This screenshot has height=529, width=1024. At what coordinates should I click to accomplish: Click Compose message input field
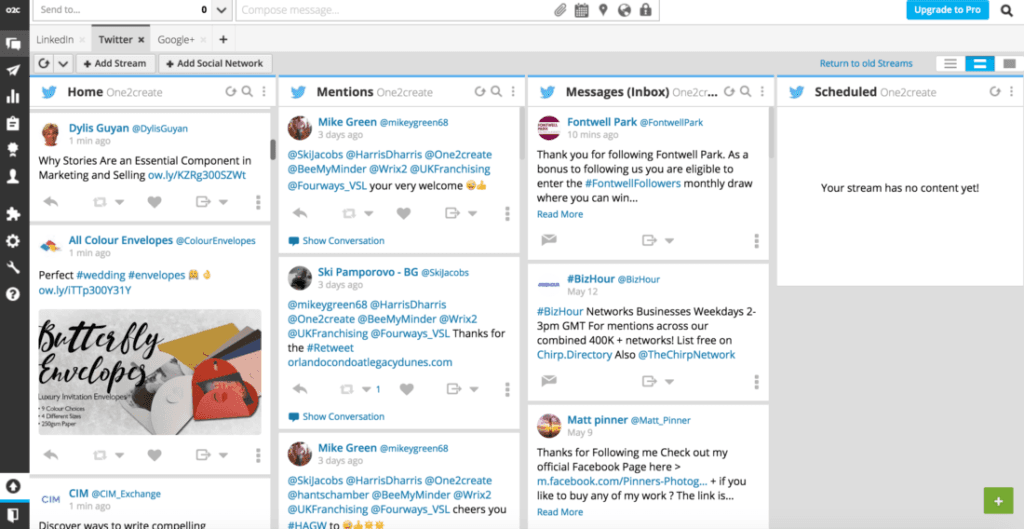pyautogui.click(x=394, y=10)
